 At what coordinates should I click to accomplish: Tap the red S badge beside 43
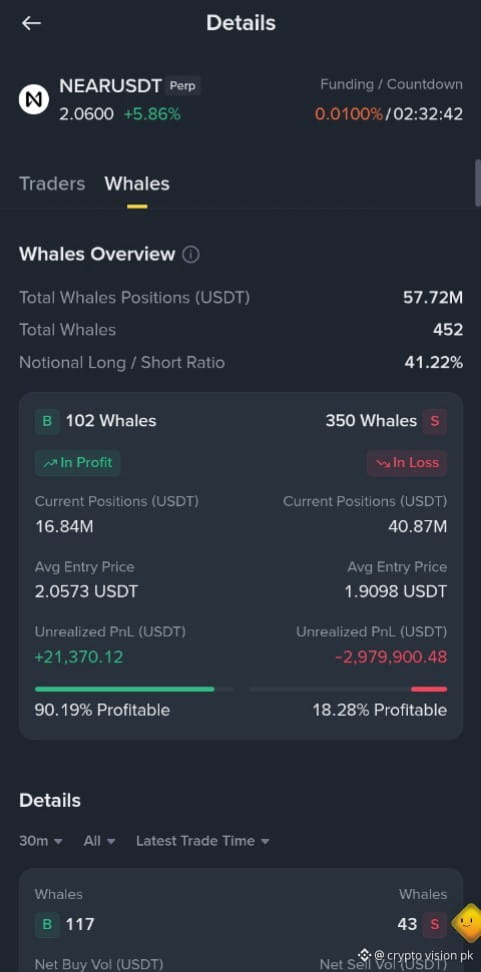[x=435, y=925]
